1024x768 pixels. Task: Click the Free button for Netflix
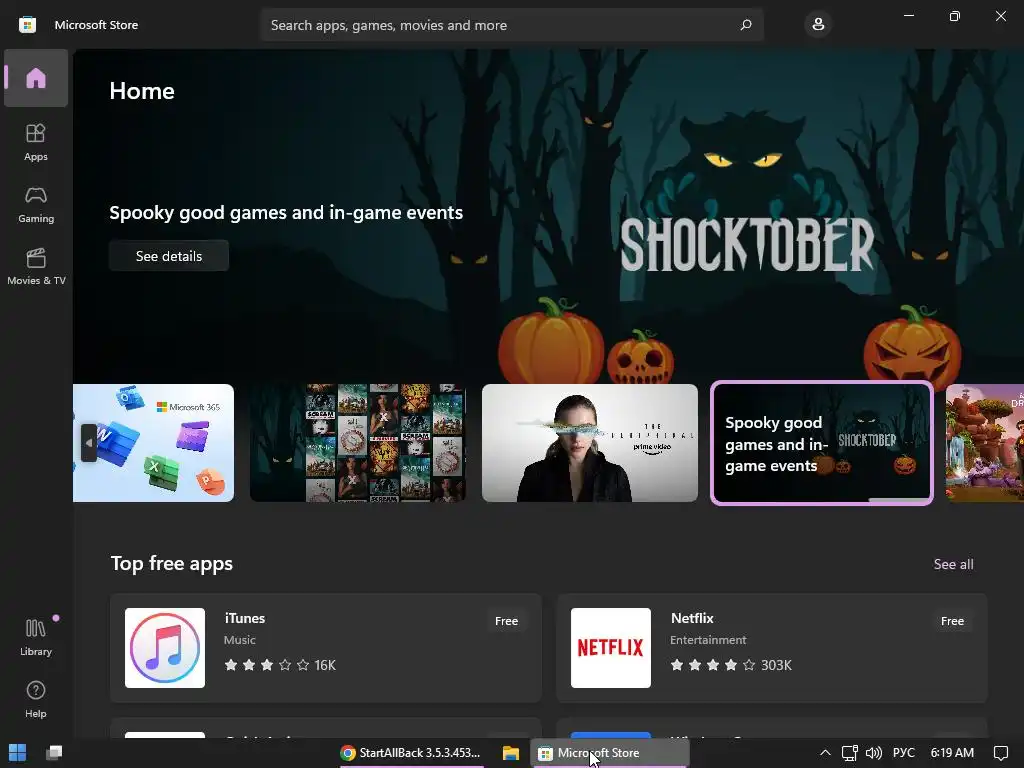952,621
